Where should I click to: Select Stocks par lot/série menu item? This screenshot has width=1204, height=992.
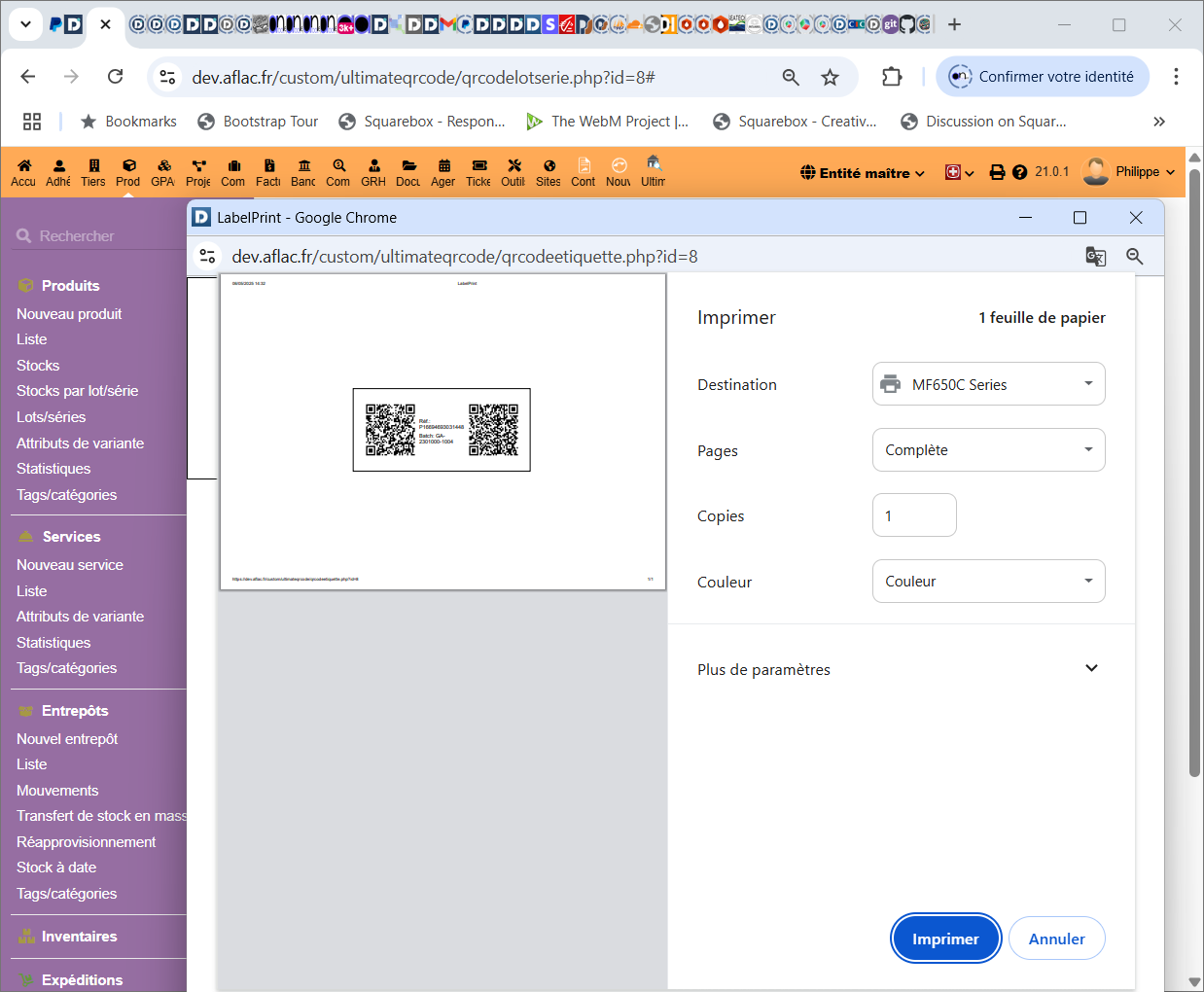[x=77, y=391]
